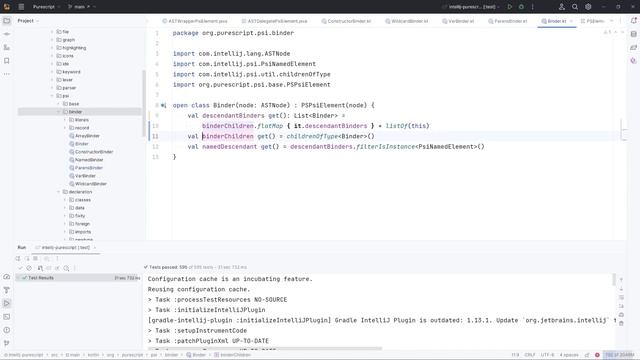Click the 4 spaces indent status bar entry
Screen dimensions: 640x360
click(569, 355)
